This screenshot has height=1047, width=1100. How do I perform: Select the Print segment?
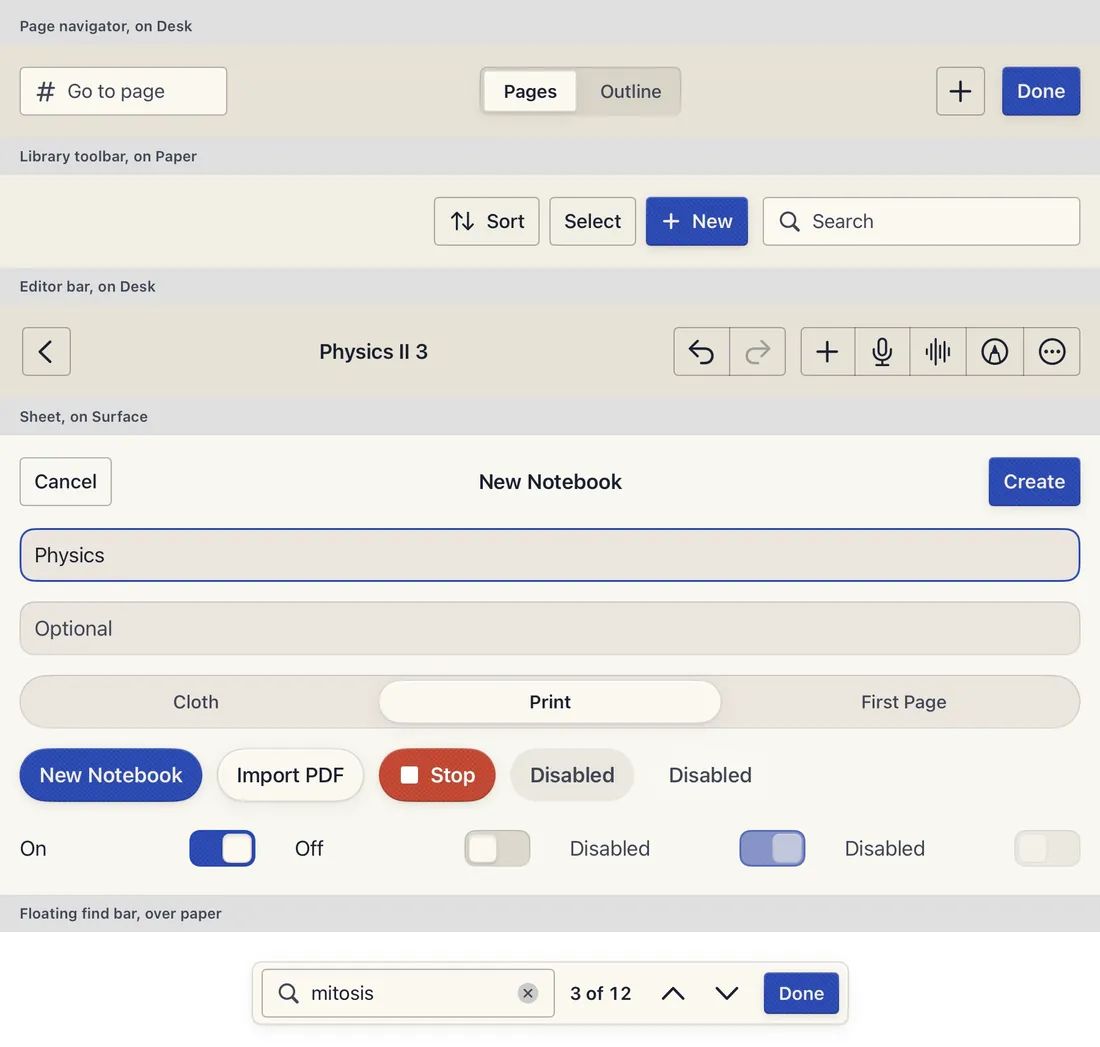[550, 702]
